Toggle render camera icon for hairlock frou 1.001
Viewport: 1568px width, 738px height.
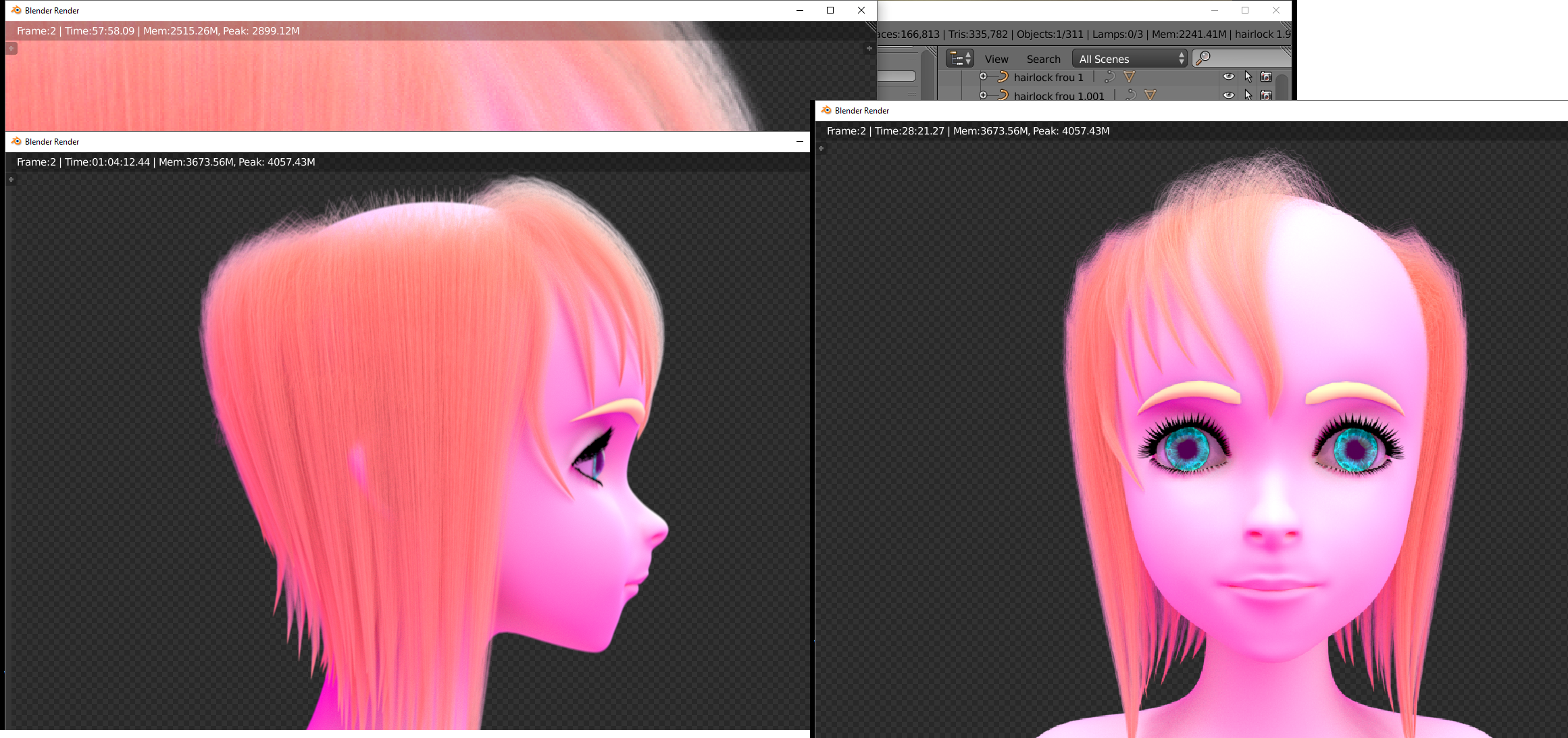pos(1266,95)
